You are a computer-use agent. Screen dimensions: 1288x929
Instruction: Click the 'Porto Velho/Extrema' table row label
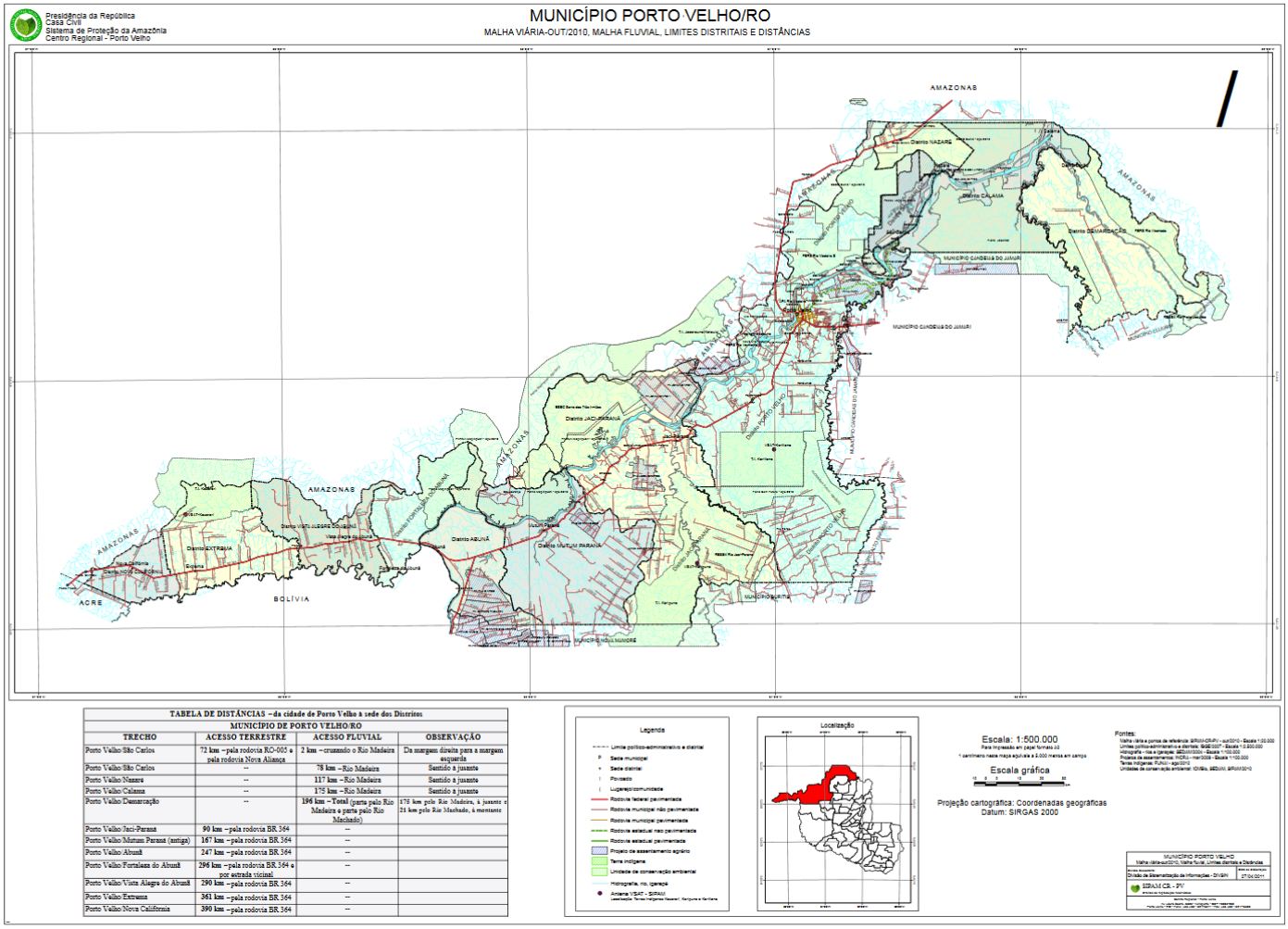click(117, 897)
